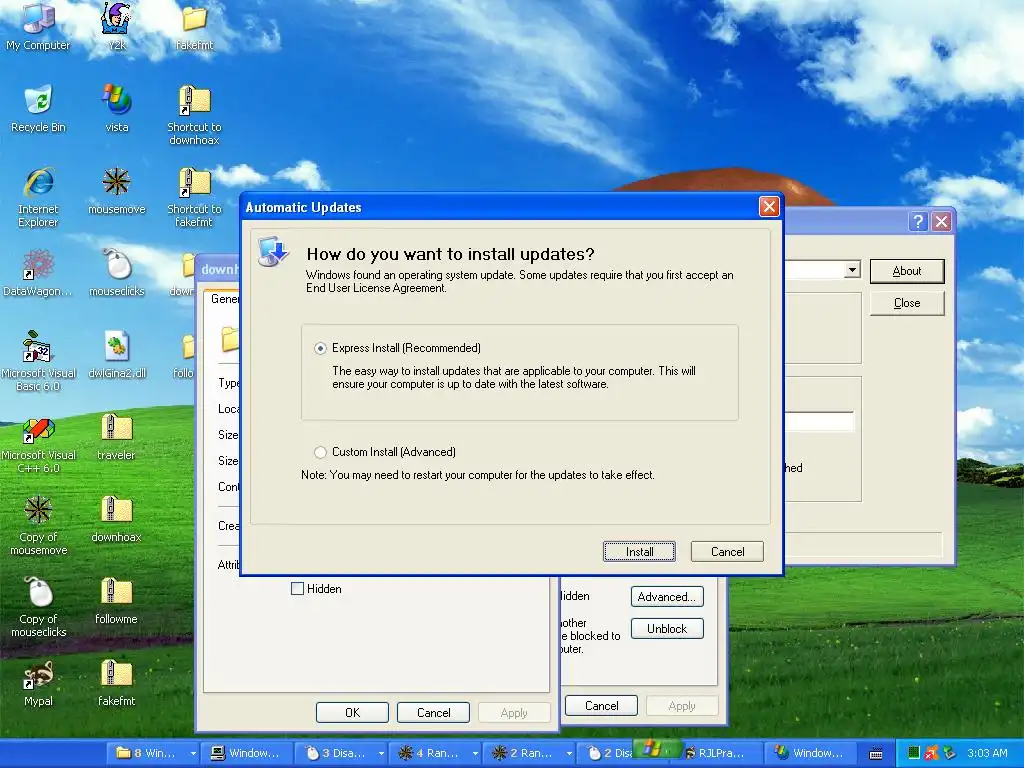This screenshot has width=1024, height=768.
Task: Open the Shortcut to fakefmt icon
Action: 194,197
